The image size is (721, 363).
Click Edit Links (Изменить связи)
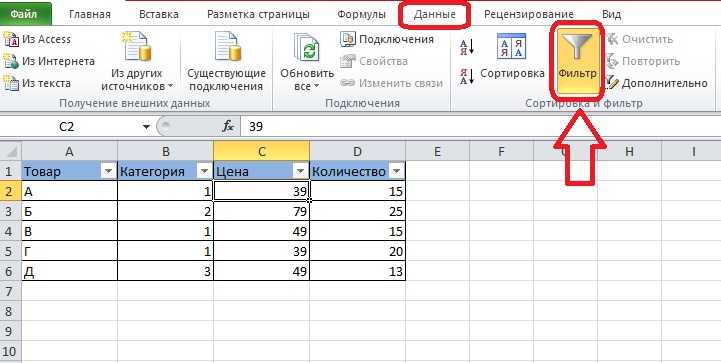(x=391, y=83)
